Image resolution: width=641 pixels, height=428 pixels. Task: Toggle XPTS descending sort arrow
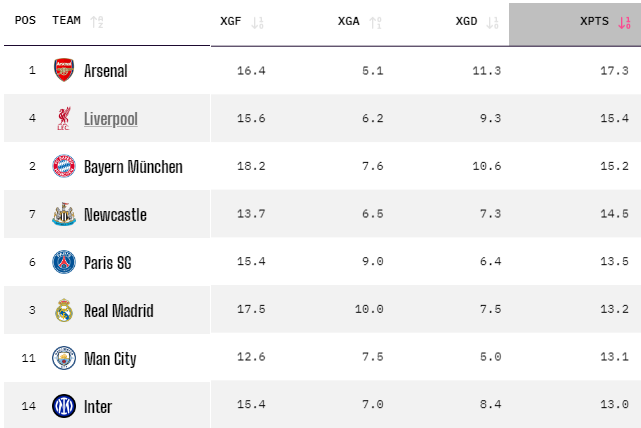pyautogui.click(x=624, y=21)
